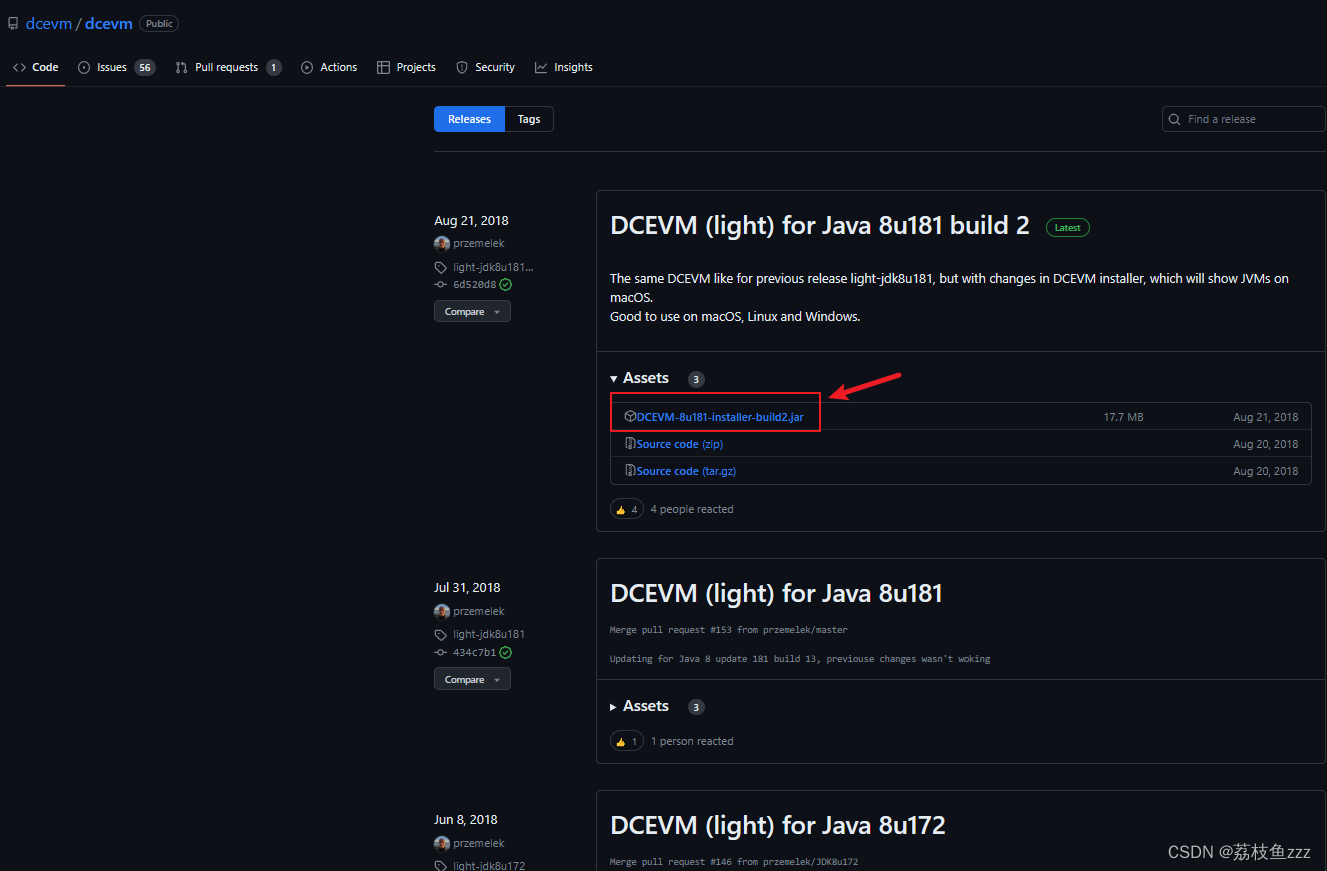
Task: Click package icon beside installer jar
Action: [630, 416]
